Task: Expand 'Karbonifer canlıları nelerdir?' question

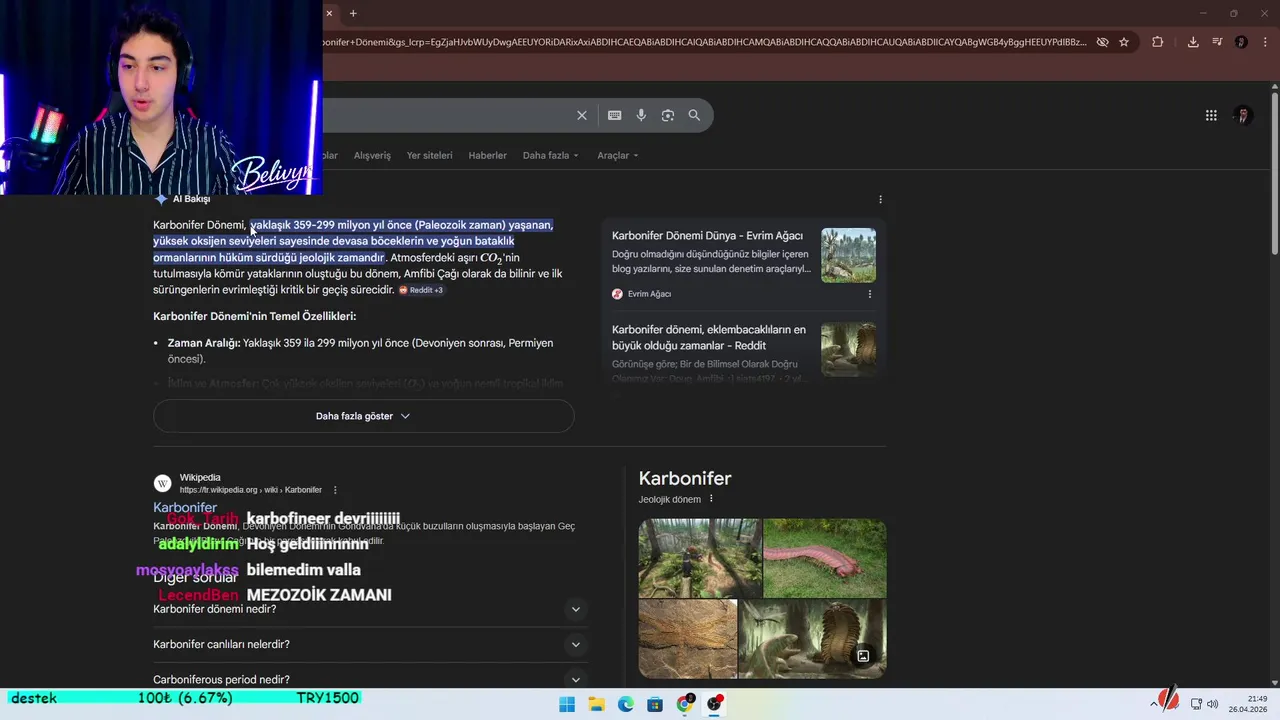Action: click(x=370, y=644)
